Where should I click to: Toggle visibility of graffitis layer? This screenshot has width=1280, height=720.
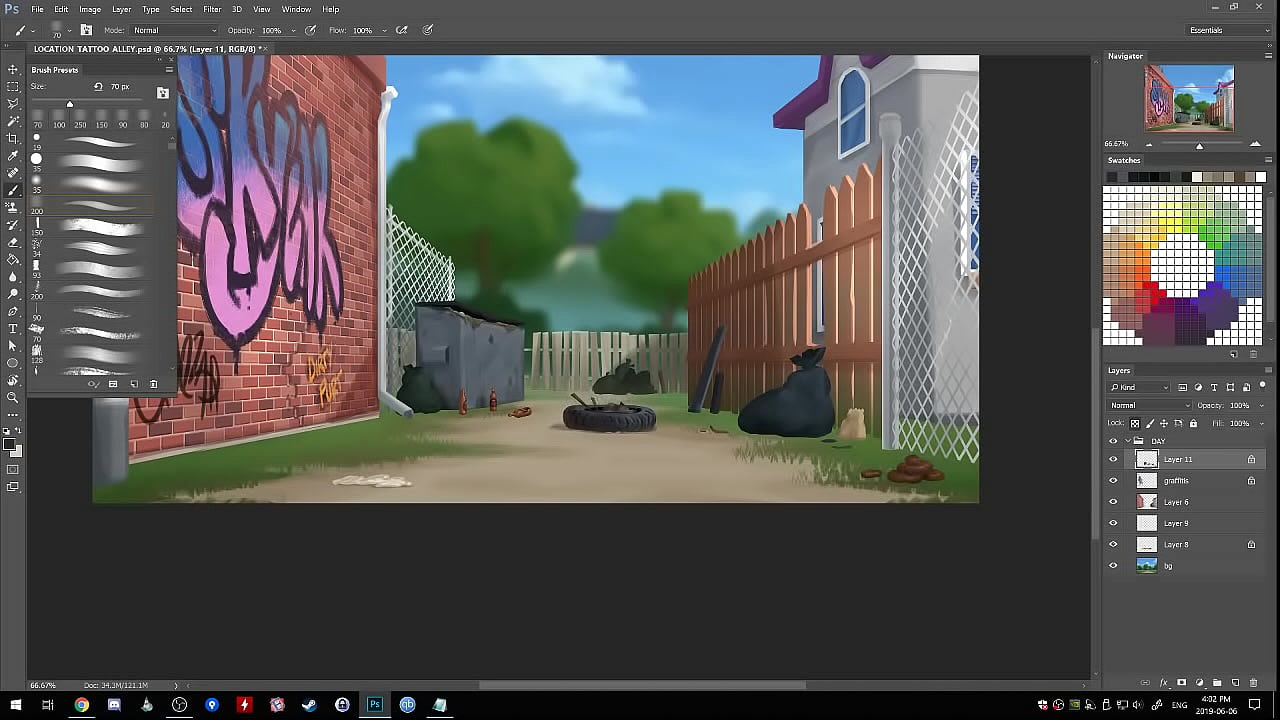(x=1113, y=481)
